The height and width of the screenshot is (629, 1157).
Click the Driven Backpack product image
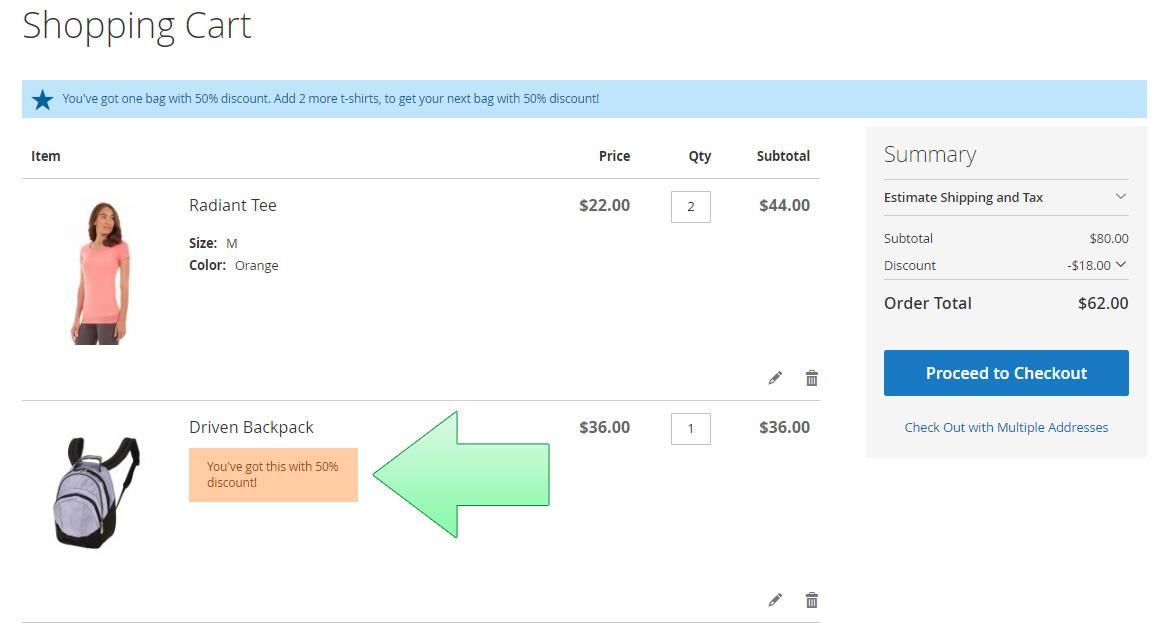pyautogui.click(x=96, y=492)
